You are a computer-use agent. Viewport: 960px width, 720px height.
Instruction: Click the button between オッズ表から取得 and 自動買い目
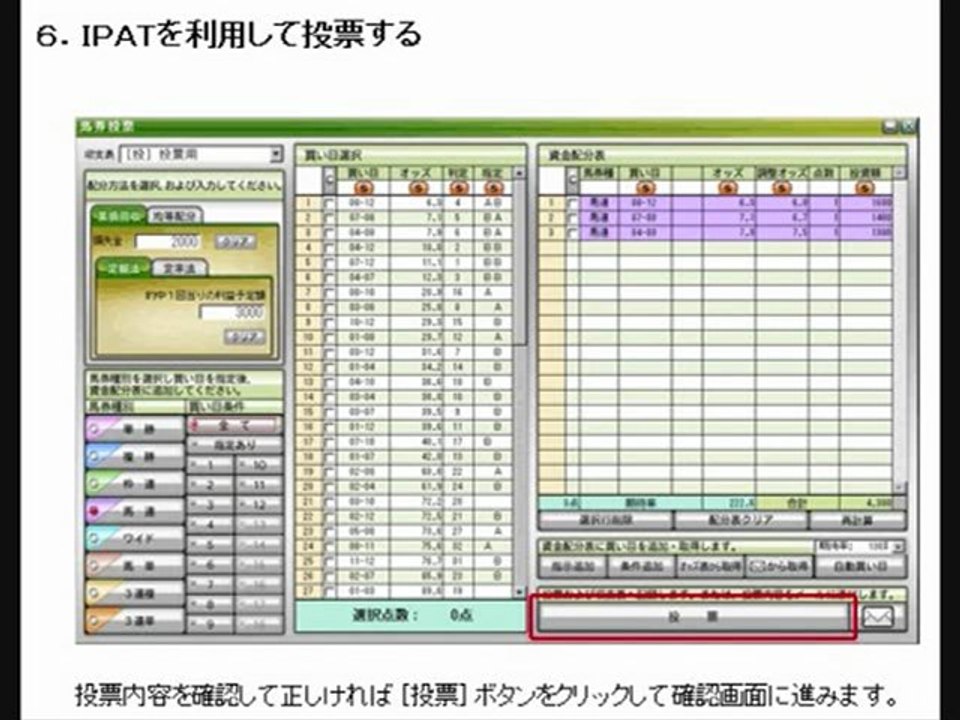point(779,566)
